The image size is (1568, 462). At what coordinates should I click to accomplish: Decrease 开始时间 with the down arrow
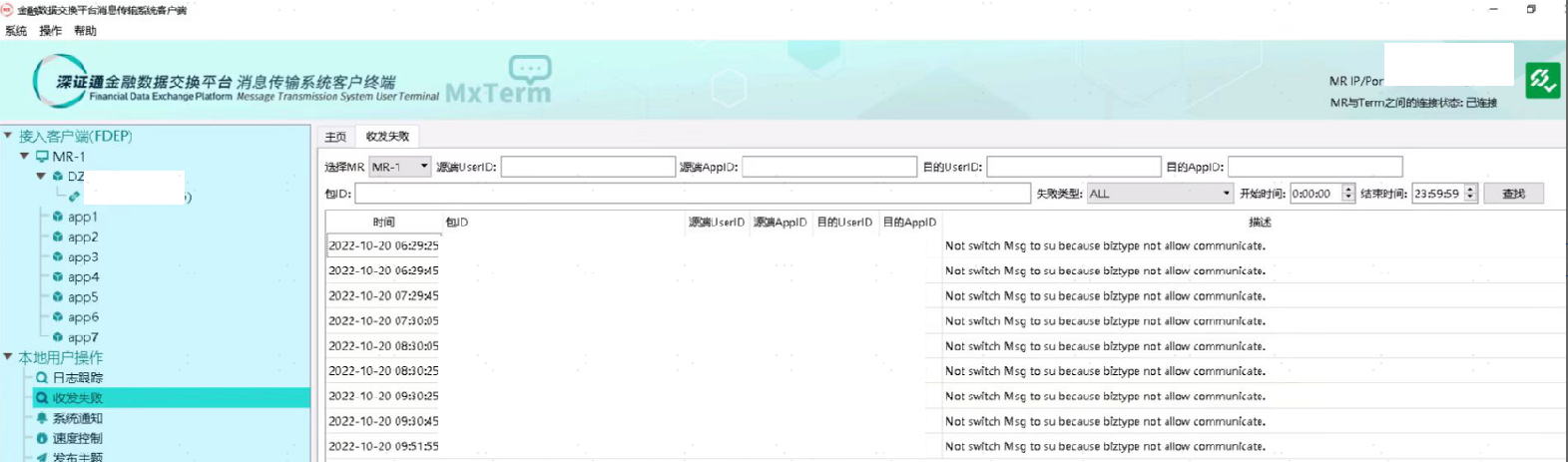point(1348,198)
